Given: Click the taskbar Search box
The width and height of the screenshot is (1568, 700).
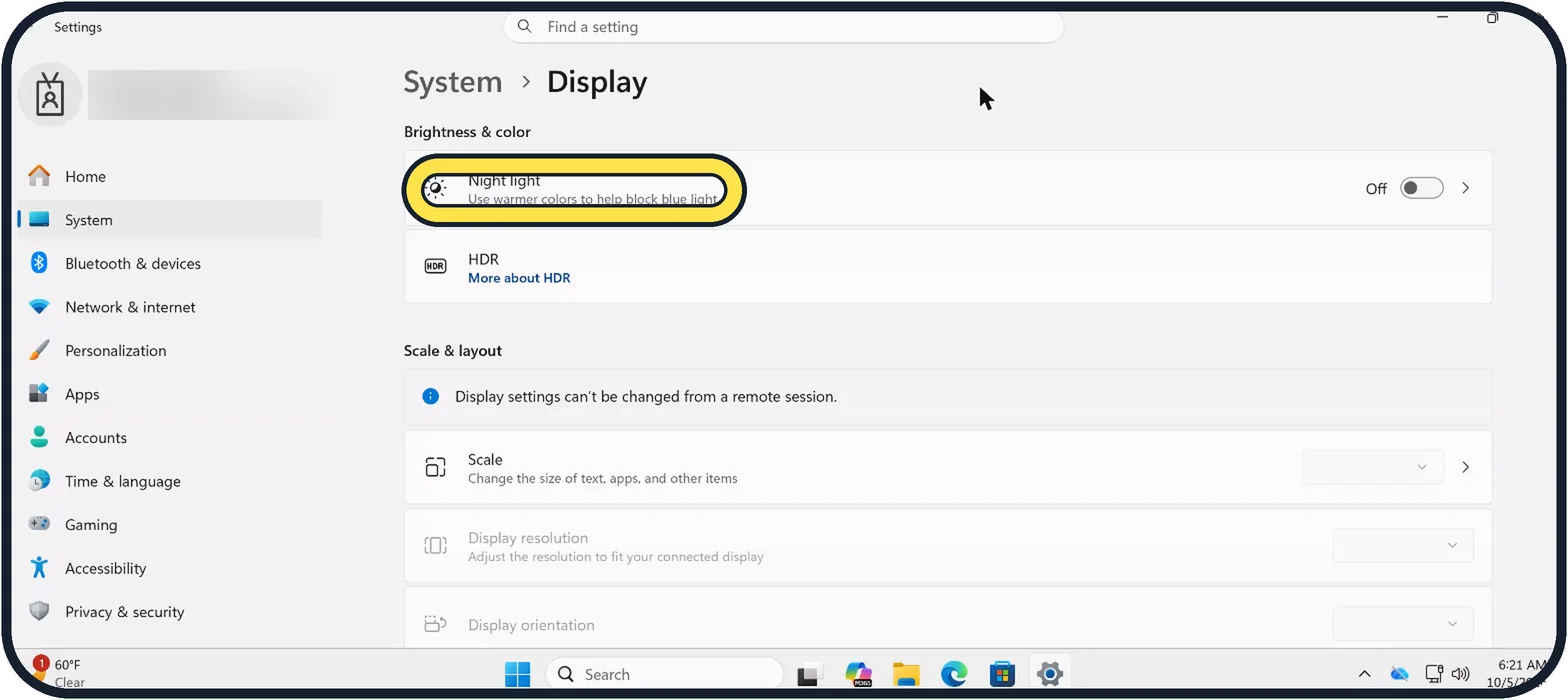Looking at the screenshot, I should click(x=664, y=674).
